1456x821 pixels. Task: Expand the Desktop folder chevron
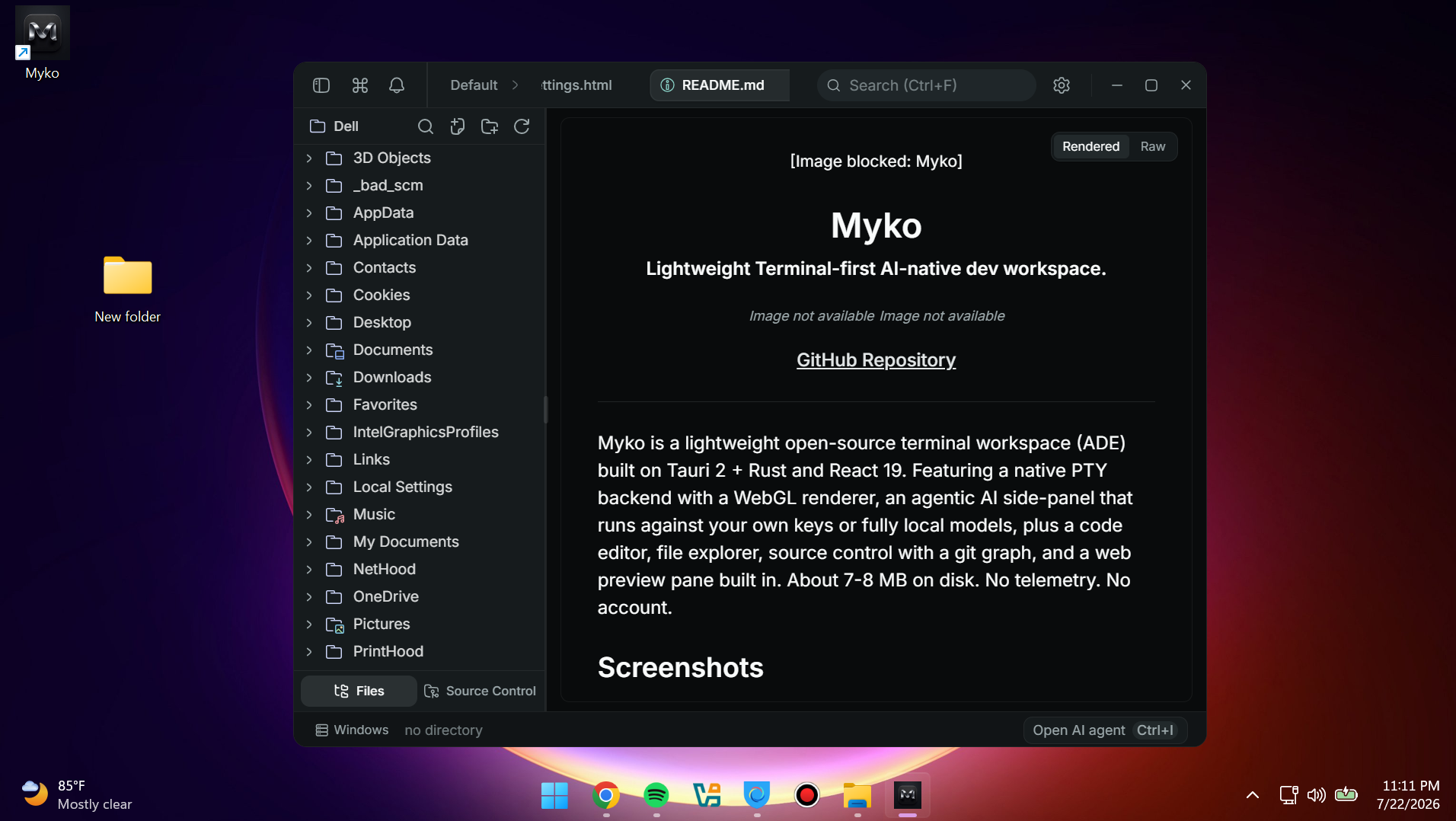pos(309,323)
